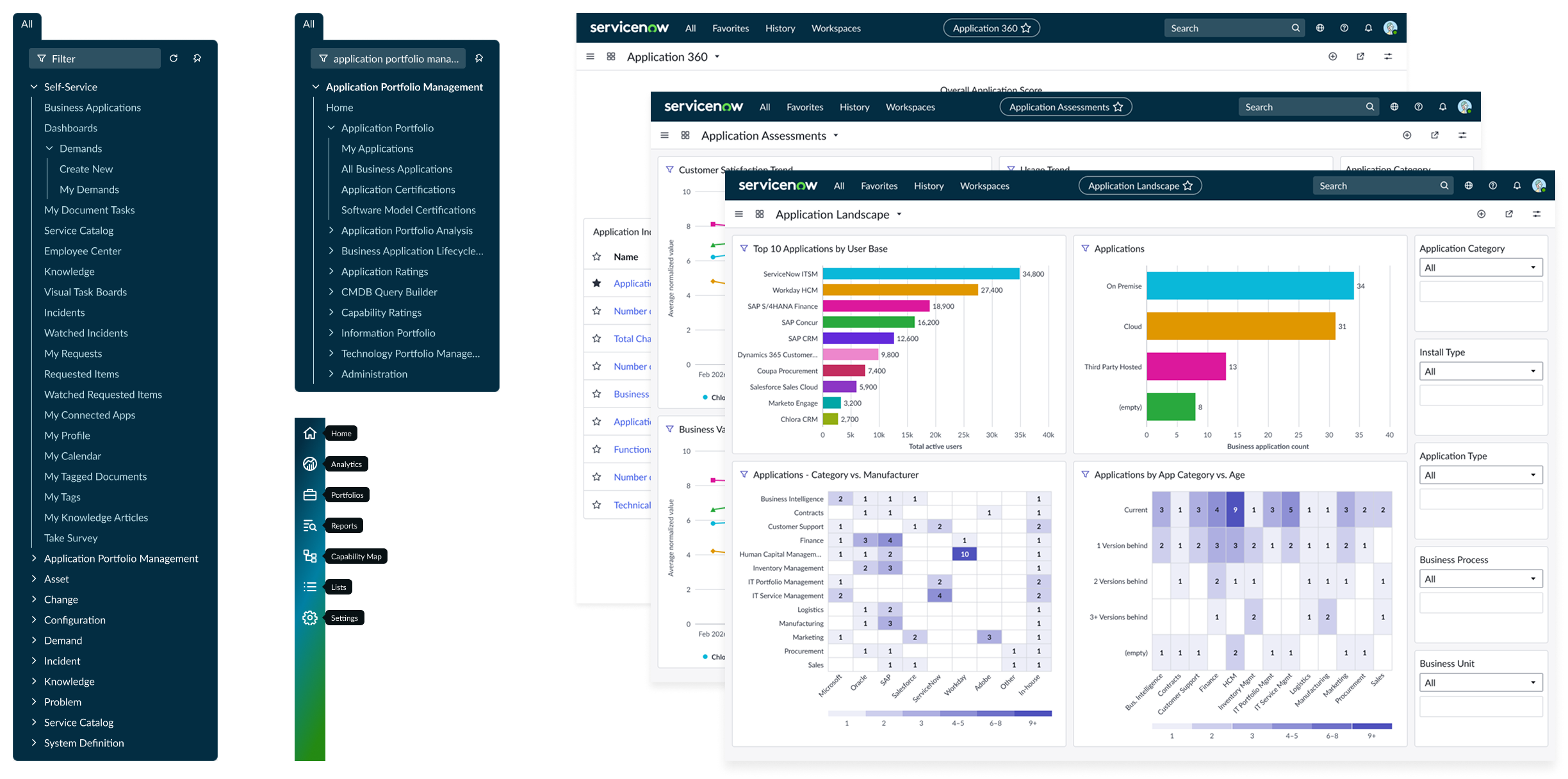Click Cloud orange bar in Applications chart
1568x779 pixels.
coord(1241,326)
